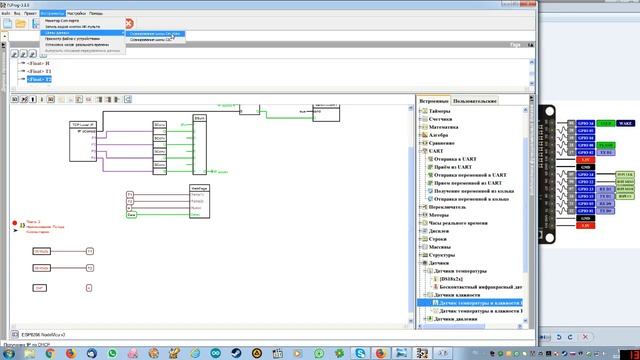
Task: Expand the Таймеры category
Action: coord(420,111)
